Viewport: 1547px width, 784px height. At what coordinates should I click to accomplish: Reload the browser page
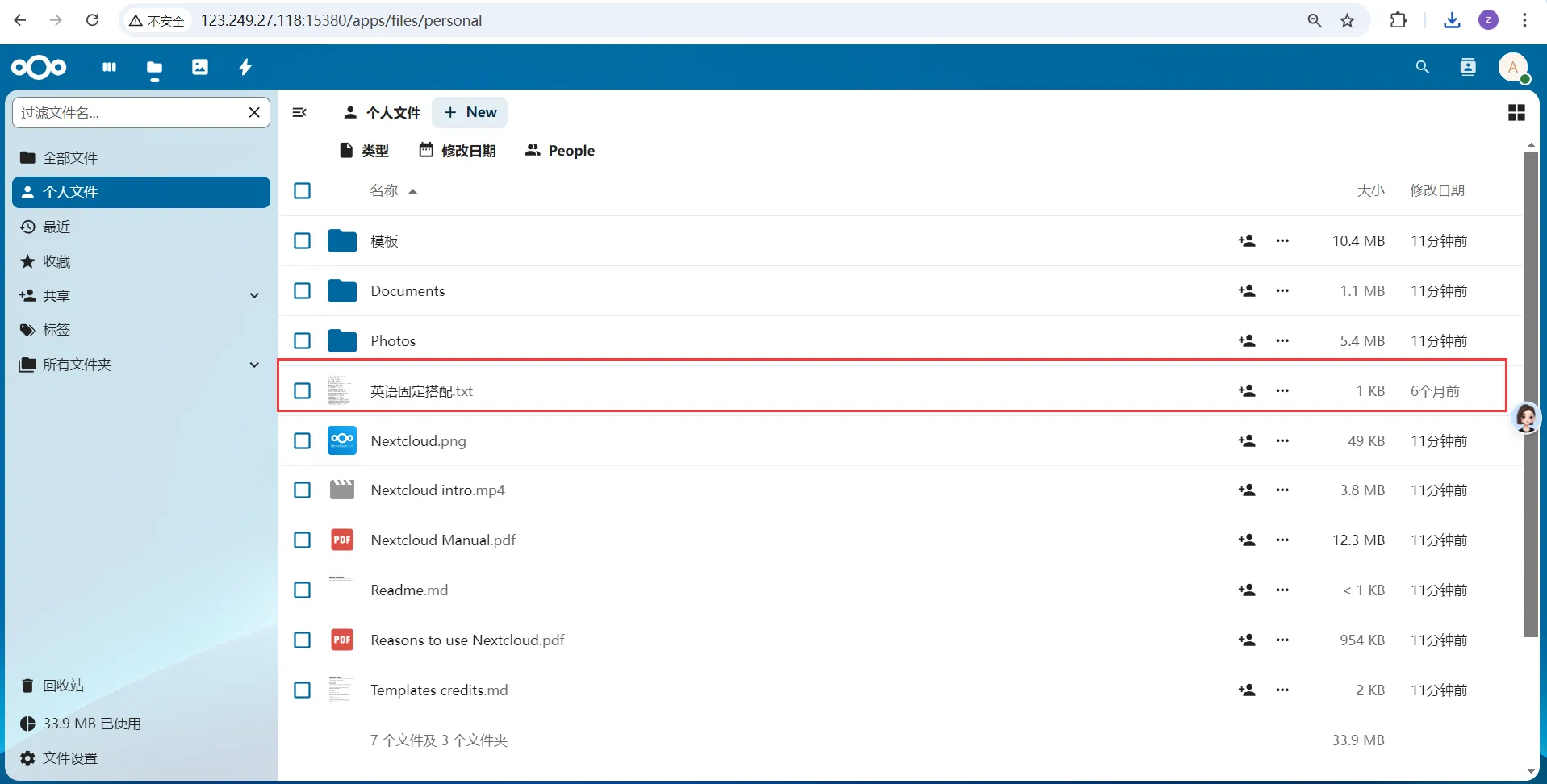(x=93, y=20)
